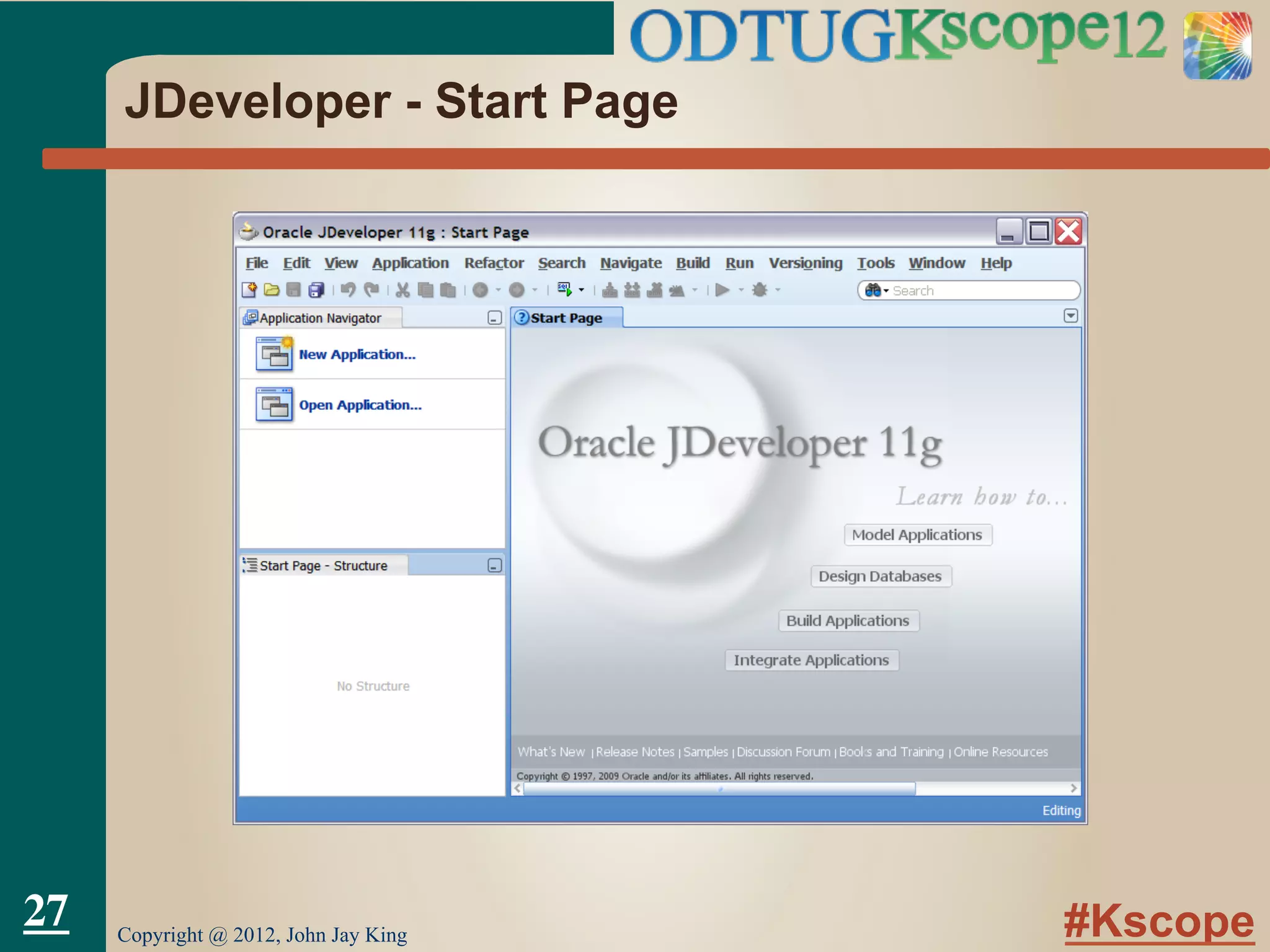Open the Search menu

tap(562, 263)
